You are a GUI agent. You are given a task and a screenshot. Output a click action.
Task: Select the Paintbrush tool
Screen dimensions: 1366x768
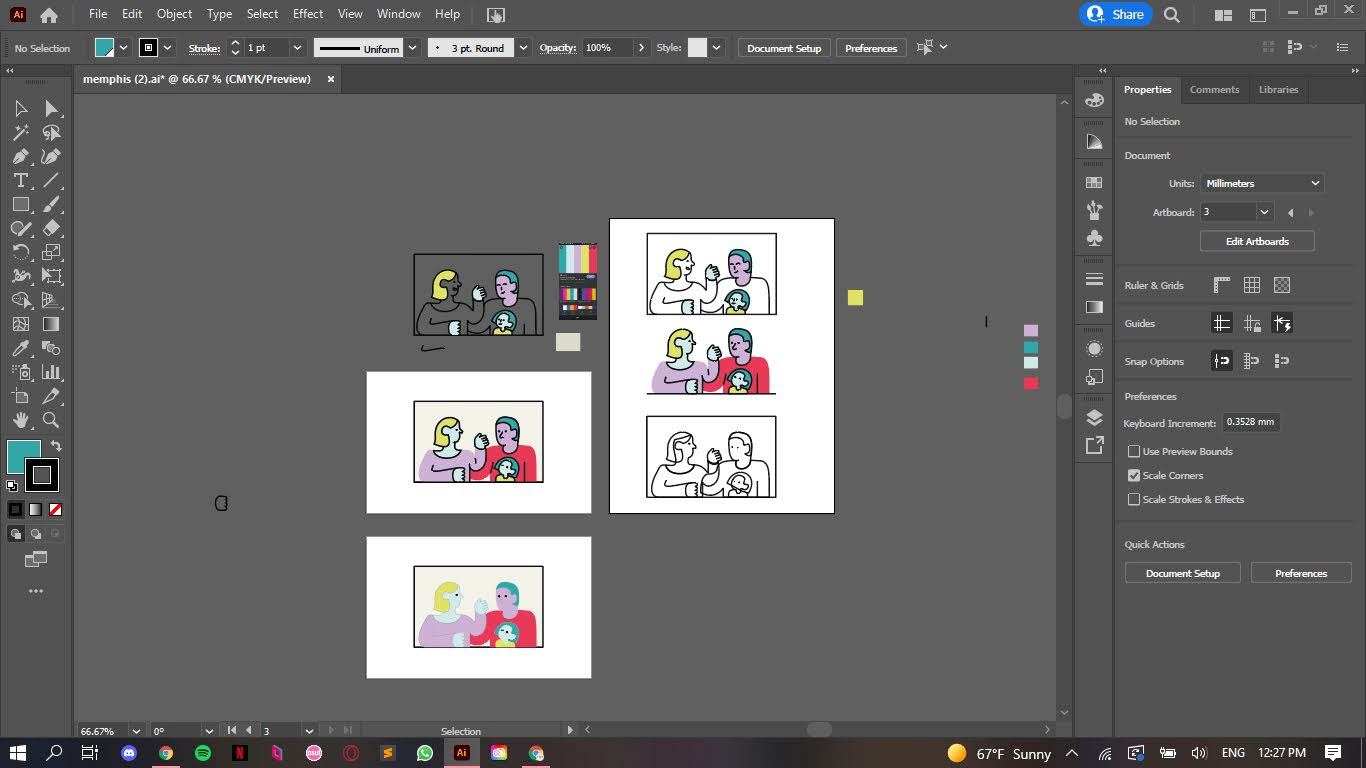(x=51, y=204)
